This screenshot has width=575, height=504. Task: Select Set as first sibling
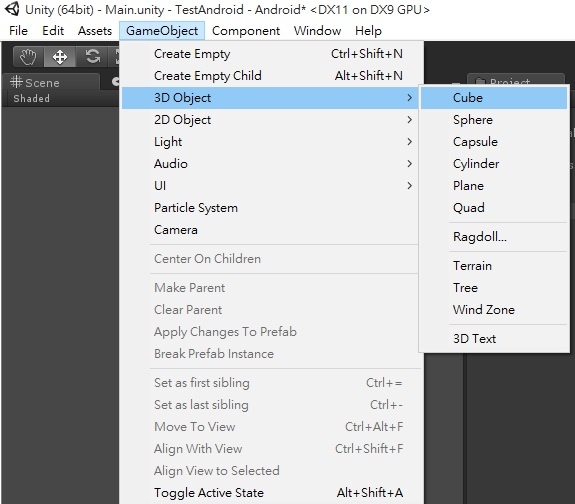[x=271, y=383]
